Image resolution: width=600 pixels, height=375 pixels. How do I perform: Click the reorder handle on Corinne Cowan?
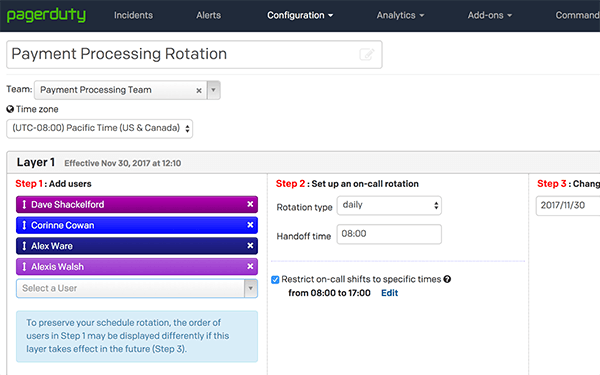(x=24, y=225)
